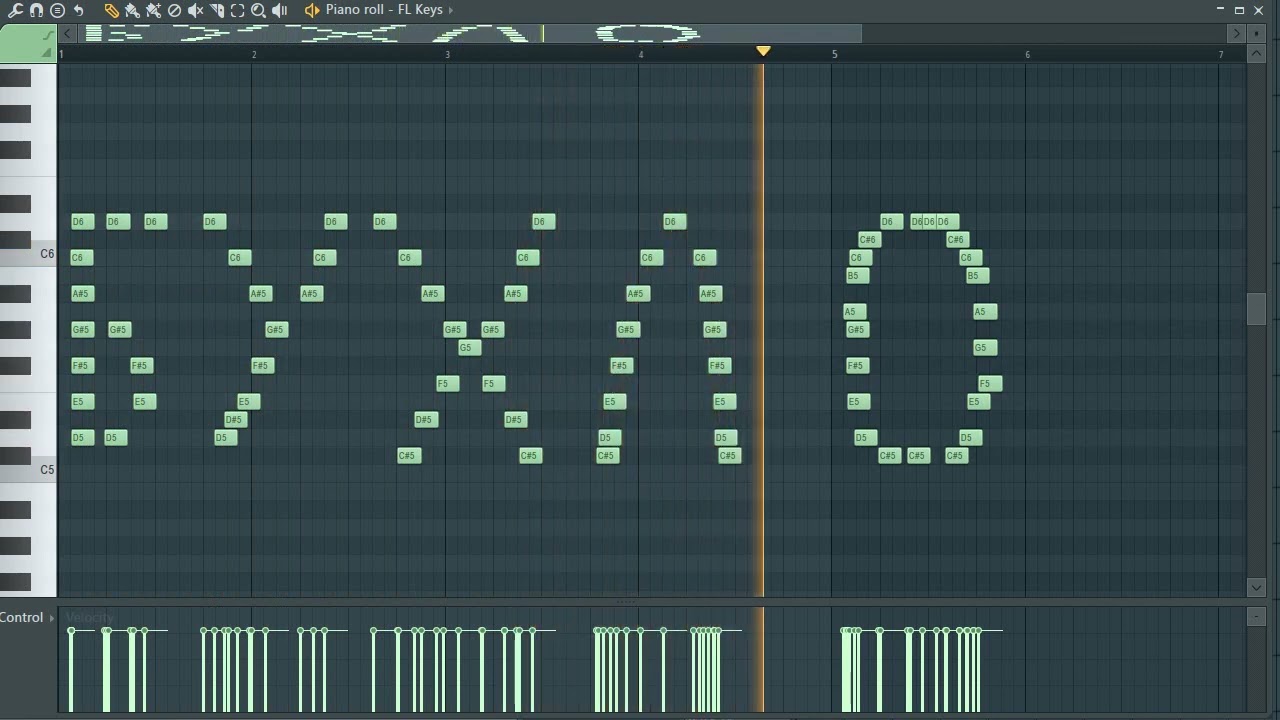Select the first D6 note in bar 1

[83, 221]
